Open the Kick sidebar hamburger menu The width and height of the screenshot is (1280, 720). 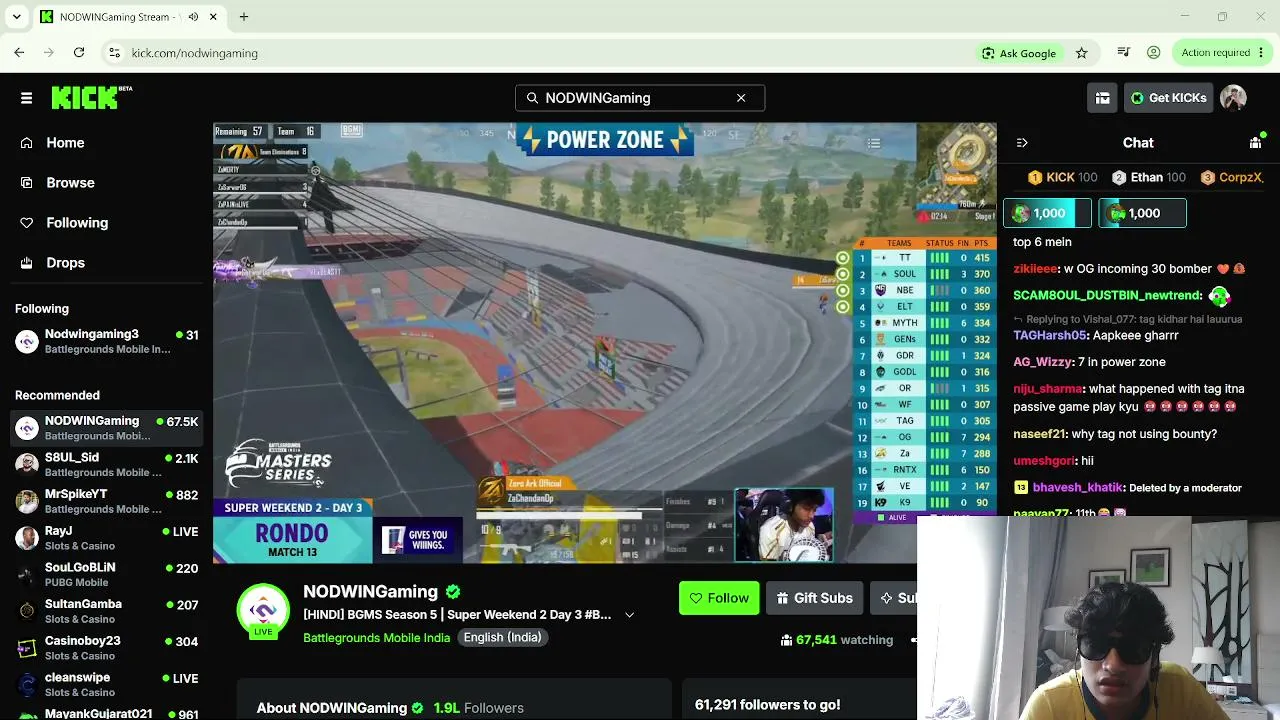26,98
